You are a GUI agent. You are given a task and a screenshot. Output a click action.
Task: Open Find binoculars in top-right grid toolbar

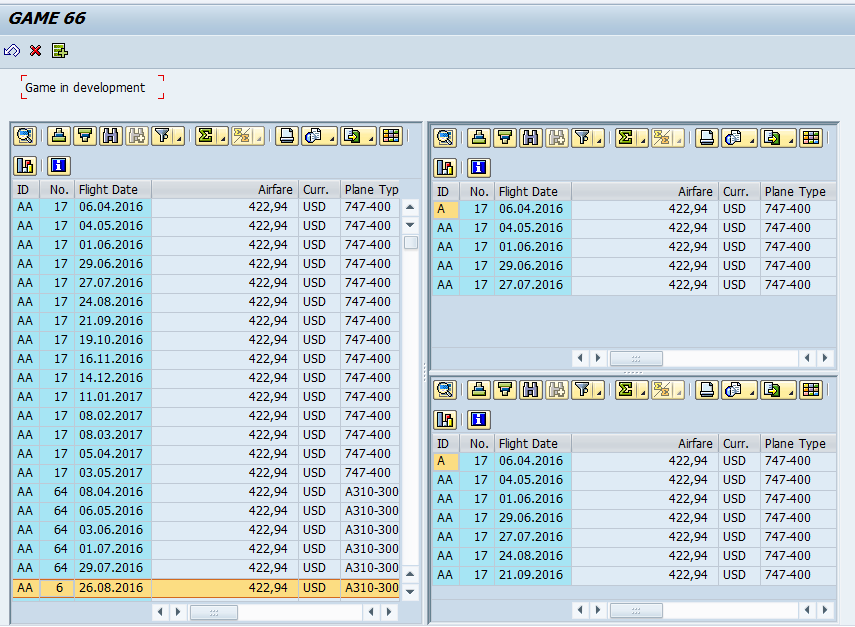point(531,138)
